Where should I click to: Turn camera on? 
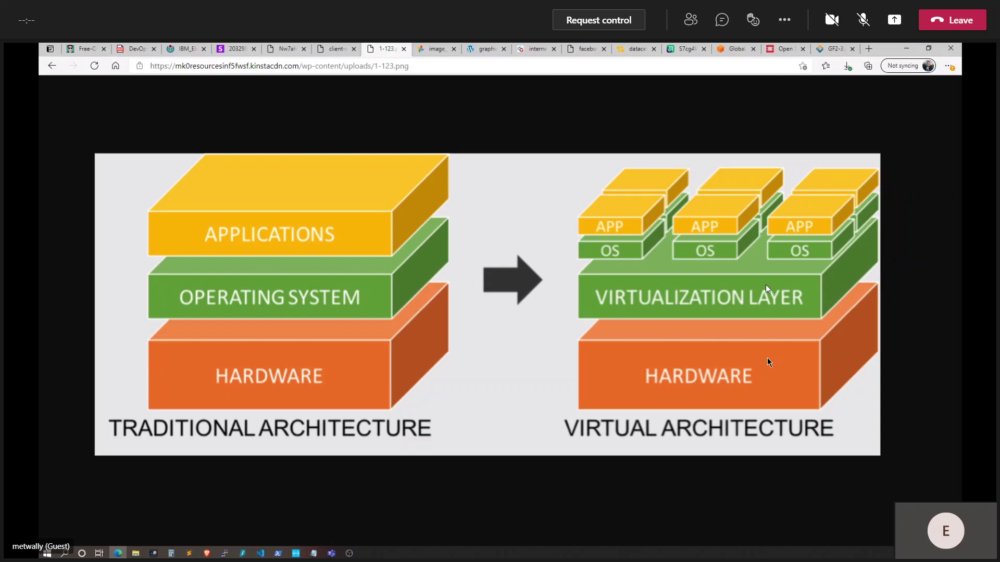[x=832, y=20]
